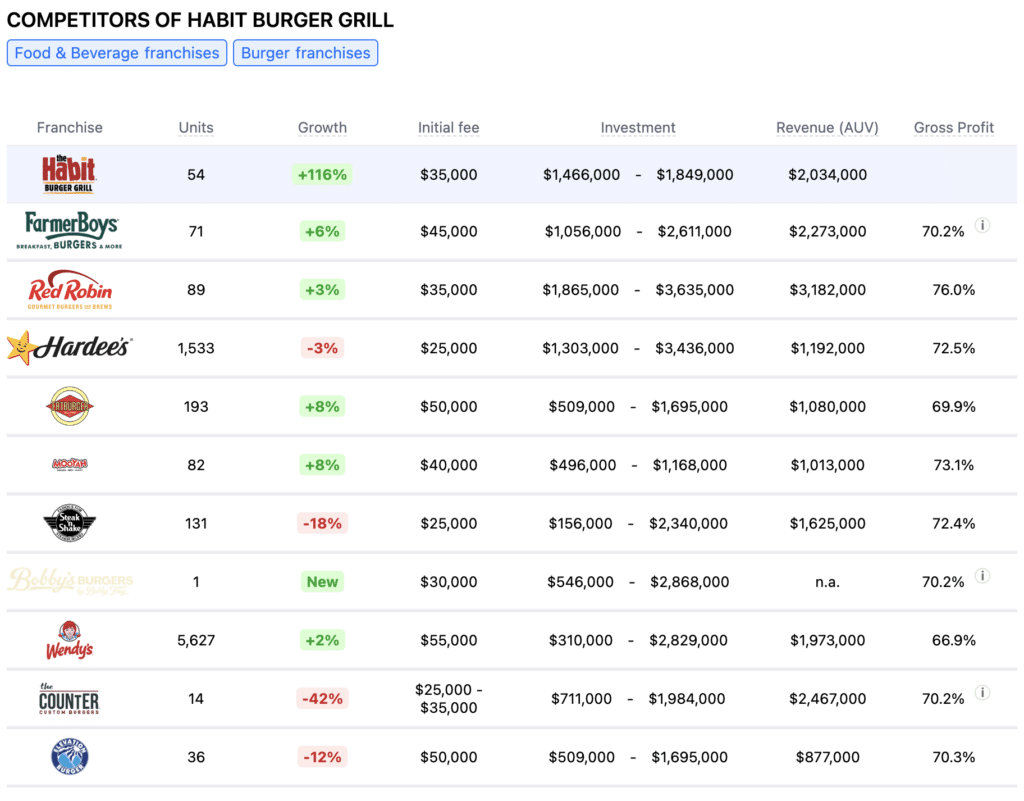Show info icon for Bobby's Burgers gross profit
This screenshot has height=801, width=1024.
coord(982,576)
